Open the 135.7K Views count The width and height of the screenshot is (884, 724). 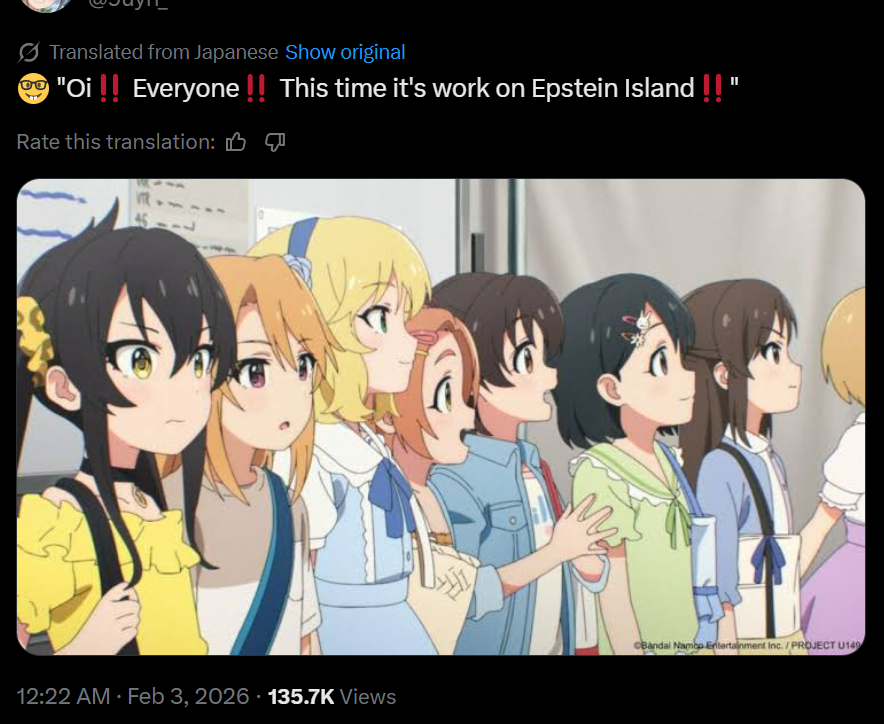tap(332, 696)
